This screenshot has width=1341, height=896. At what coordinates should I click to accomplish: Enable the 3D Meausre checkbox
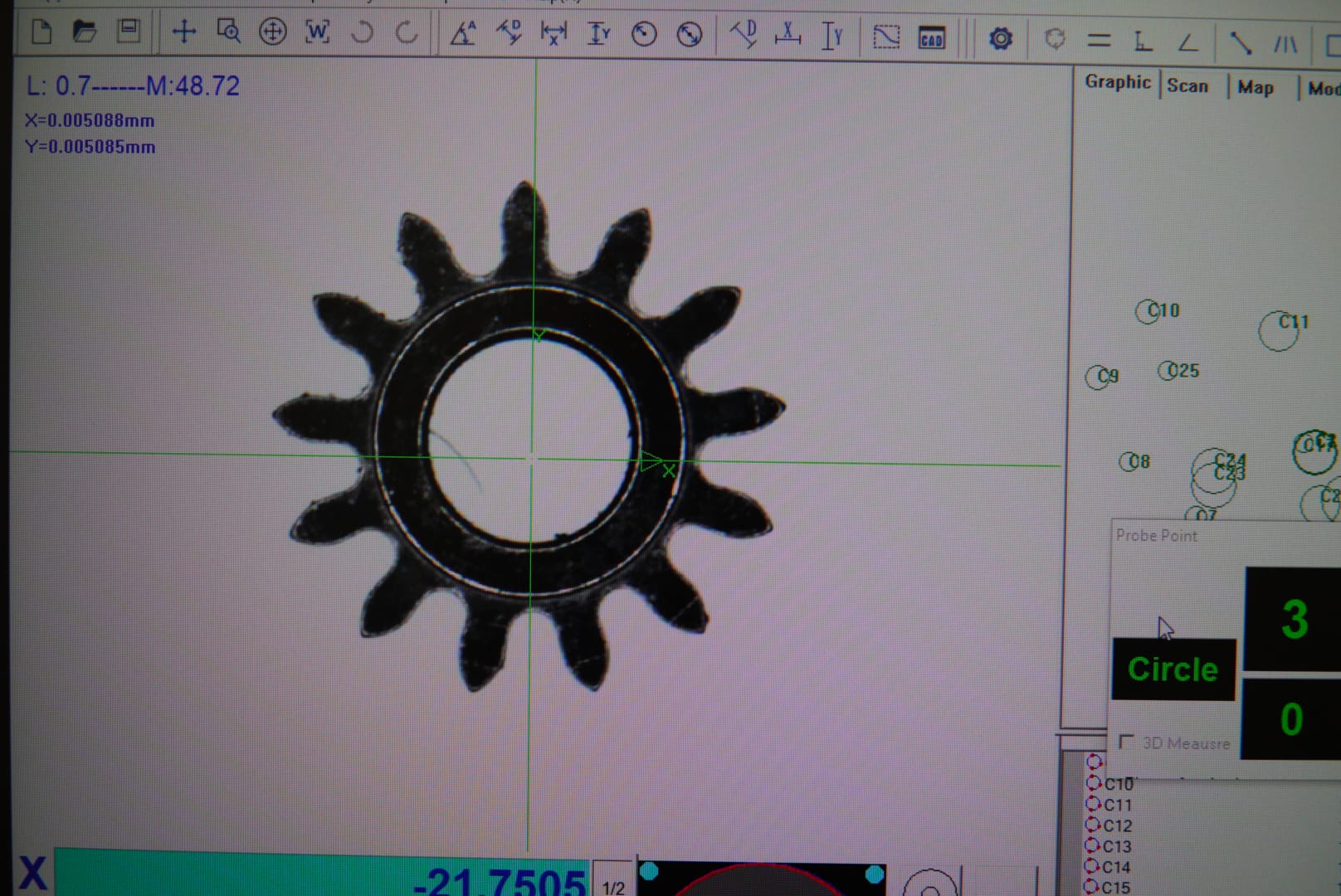[1126, 742]
